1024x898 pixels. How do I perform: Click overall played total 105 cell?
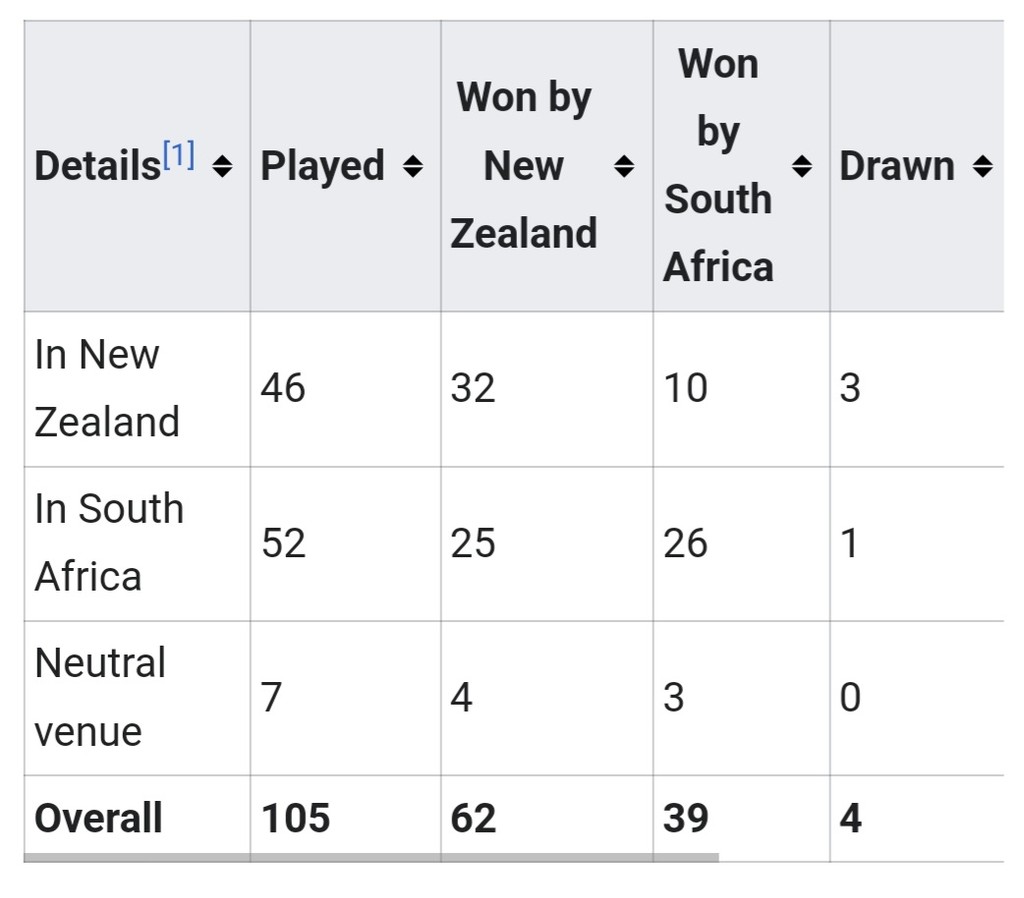coord(295,818)
